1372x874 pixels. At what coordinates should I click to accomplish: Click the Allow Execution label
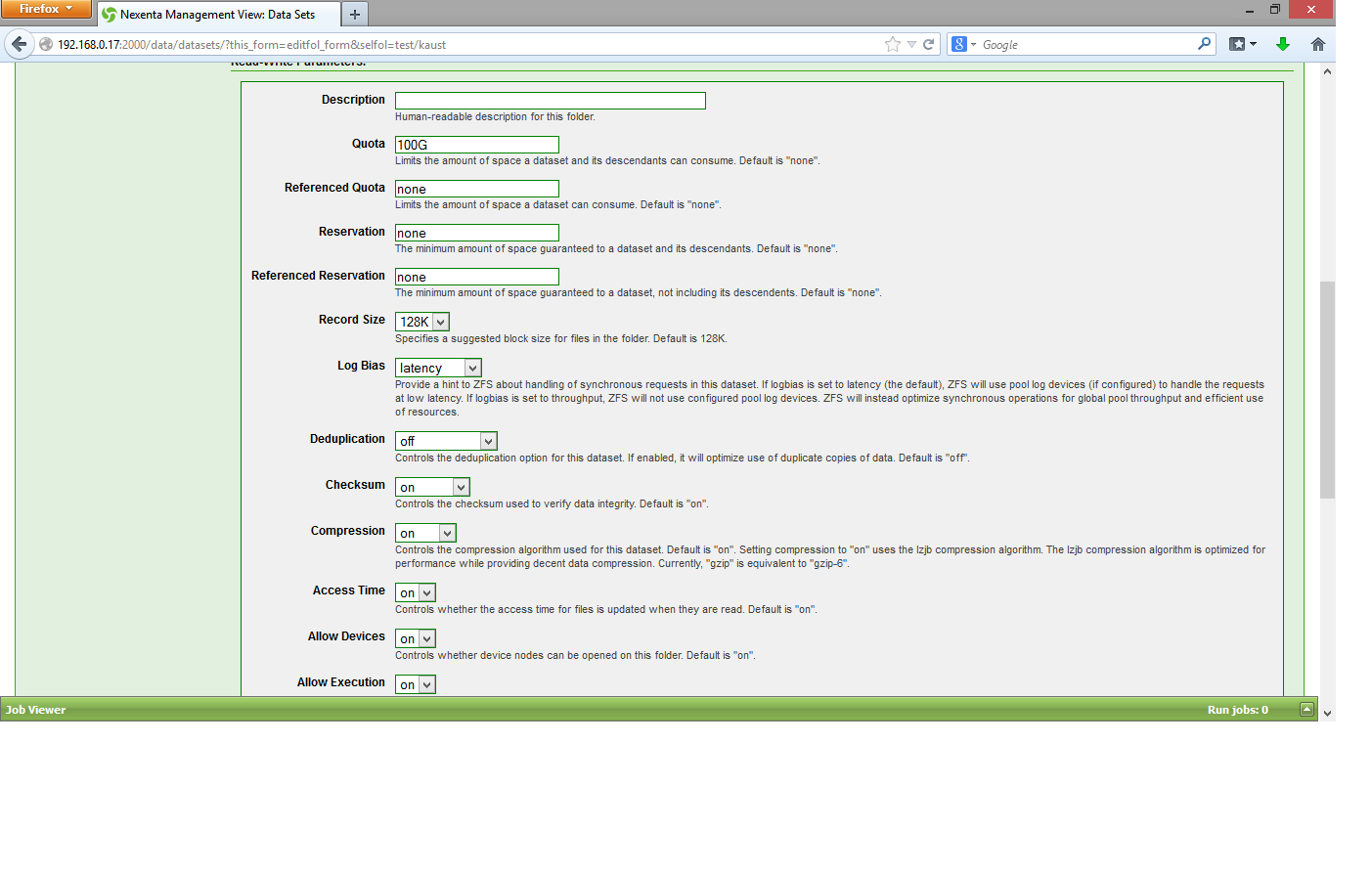click(340, 682)
